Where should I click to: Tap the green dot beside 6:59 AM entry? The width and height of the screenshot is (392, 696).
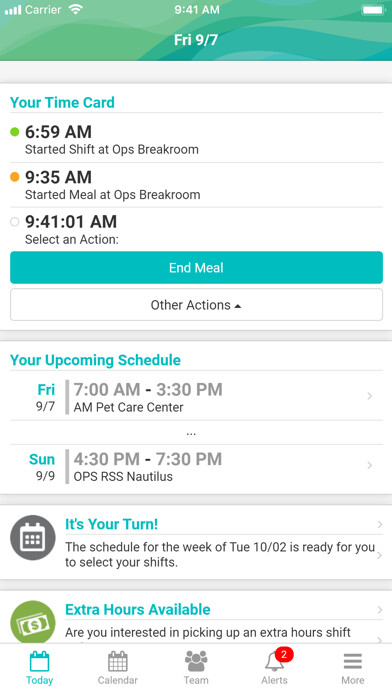(x=15, y=132)
